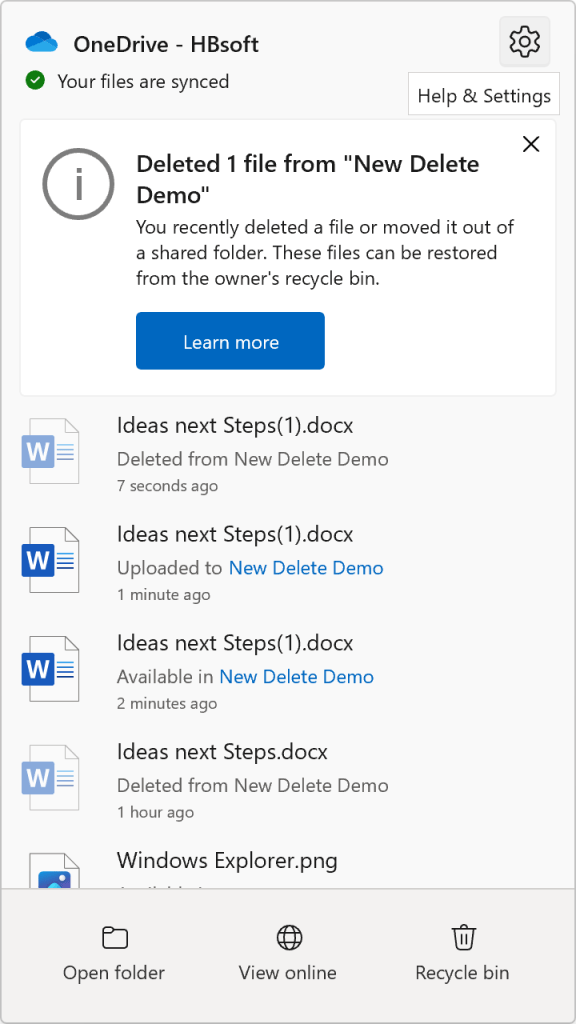Open OneDrive settings gear icon
The image size is (576, 1024).
(524, 41)
